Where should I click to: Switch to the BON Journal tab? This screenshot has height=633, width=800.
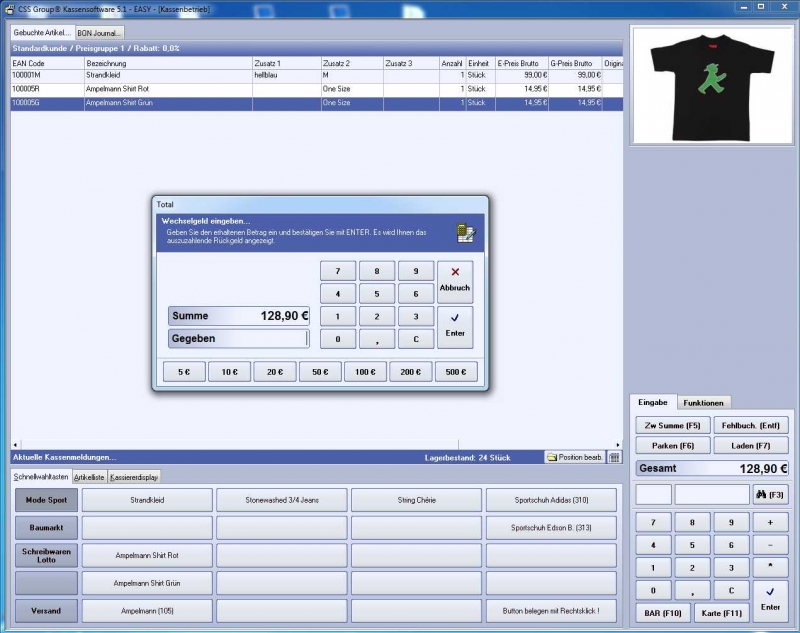click(x=99, y=33)
